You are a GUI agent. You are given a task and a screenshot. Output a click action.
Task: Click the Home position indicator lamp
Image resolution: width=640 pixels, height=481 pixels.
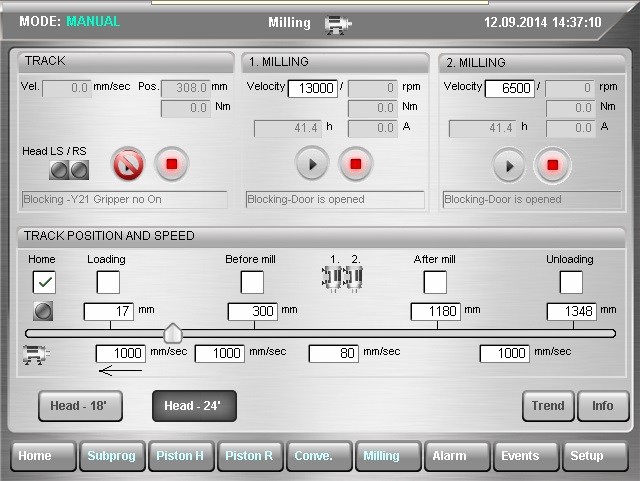pos(43,311)
